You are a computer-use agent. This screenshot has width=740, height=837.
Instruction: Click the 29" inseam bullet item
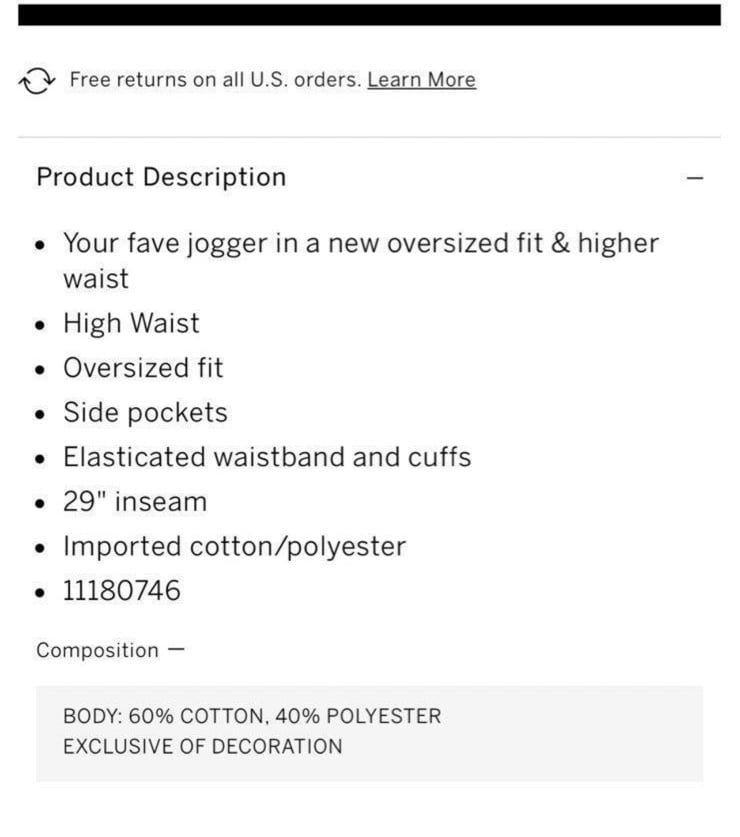[x=135, y=502]
